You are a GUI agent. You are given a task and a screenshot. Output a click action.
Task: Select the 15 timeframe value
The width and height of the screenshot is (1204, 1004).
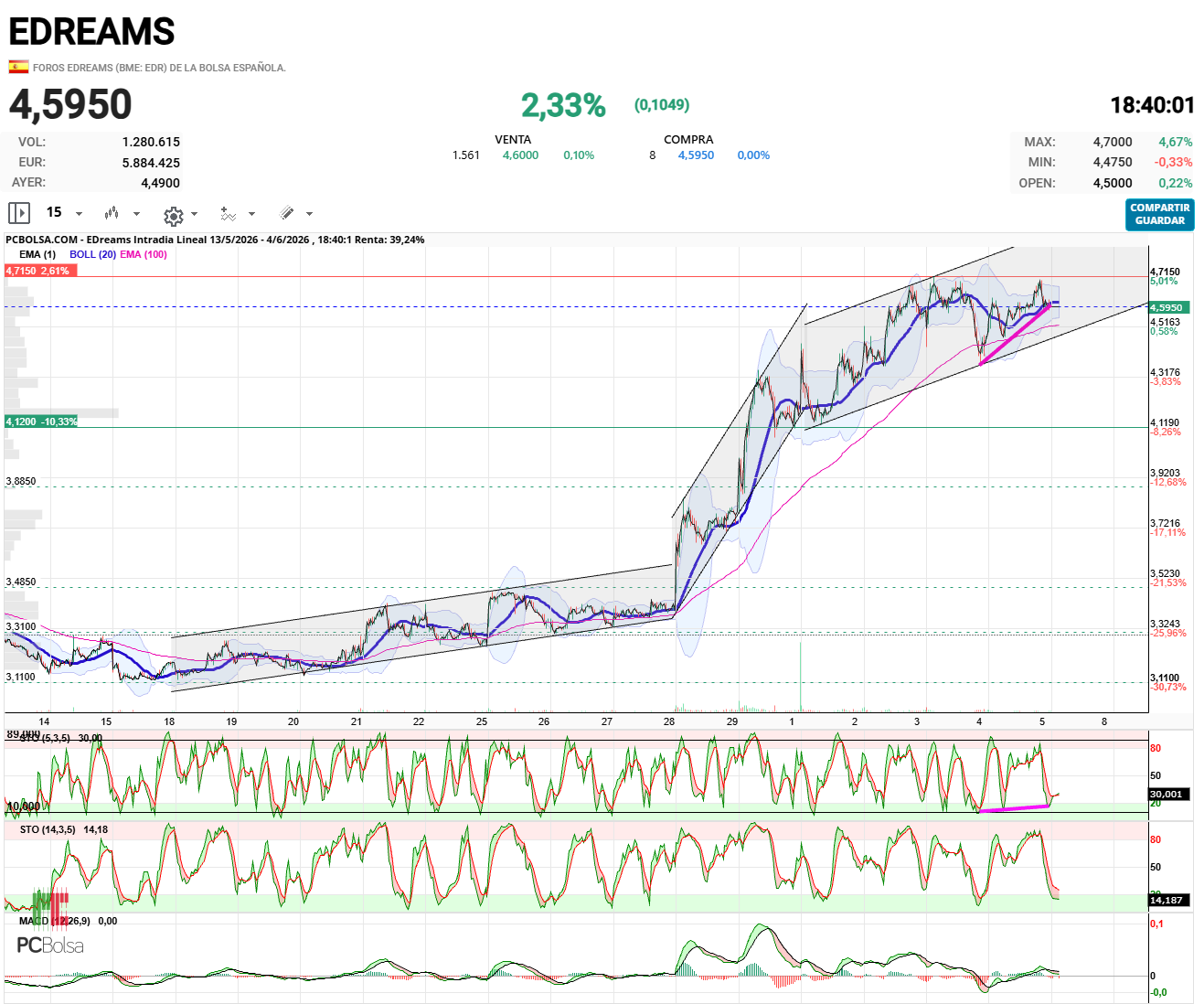point(54,212)
